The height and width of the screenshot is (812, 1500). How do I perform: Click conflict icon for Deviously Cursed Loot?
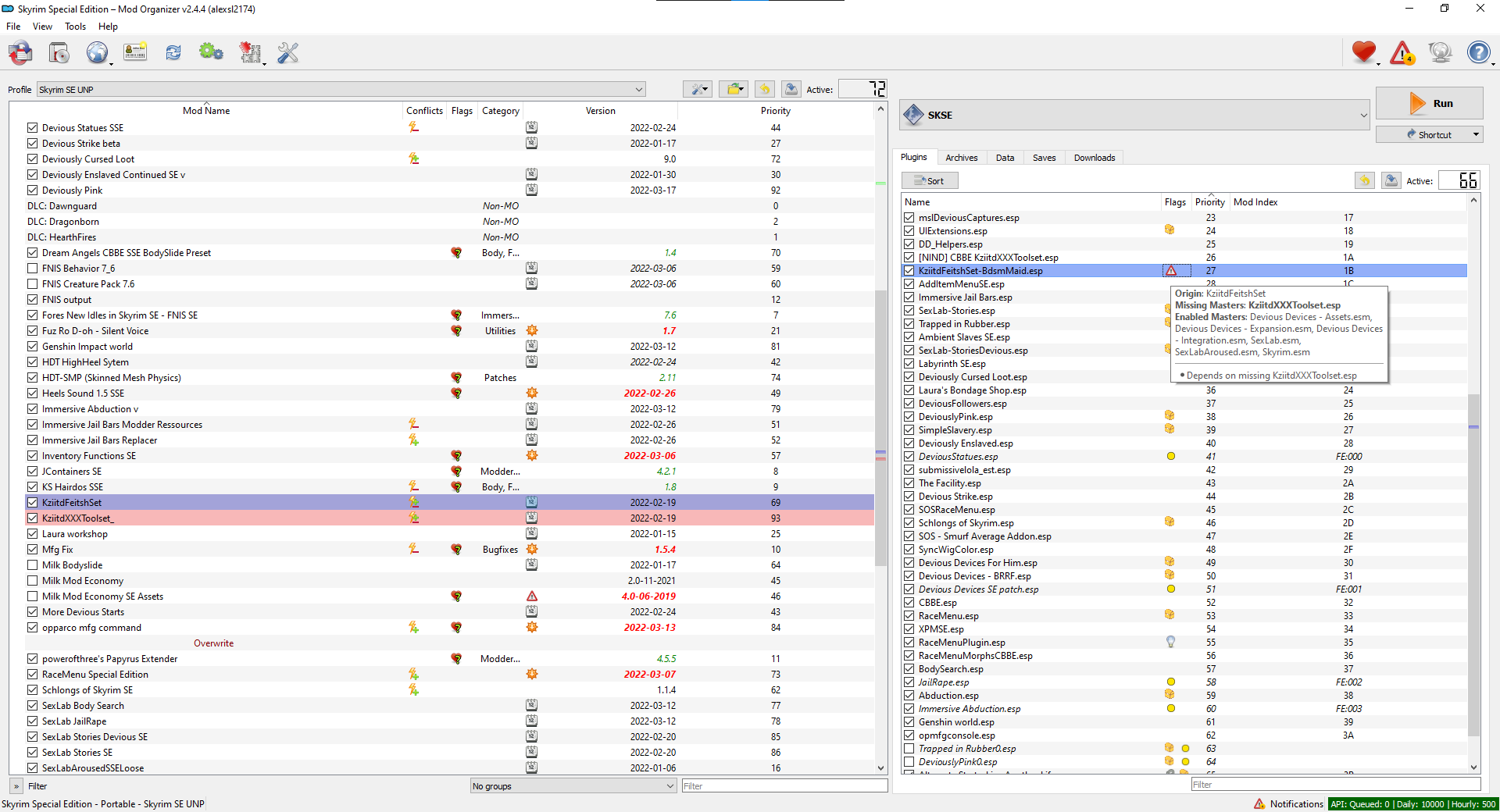pos(413,158)
